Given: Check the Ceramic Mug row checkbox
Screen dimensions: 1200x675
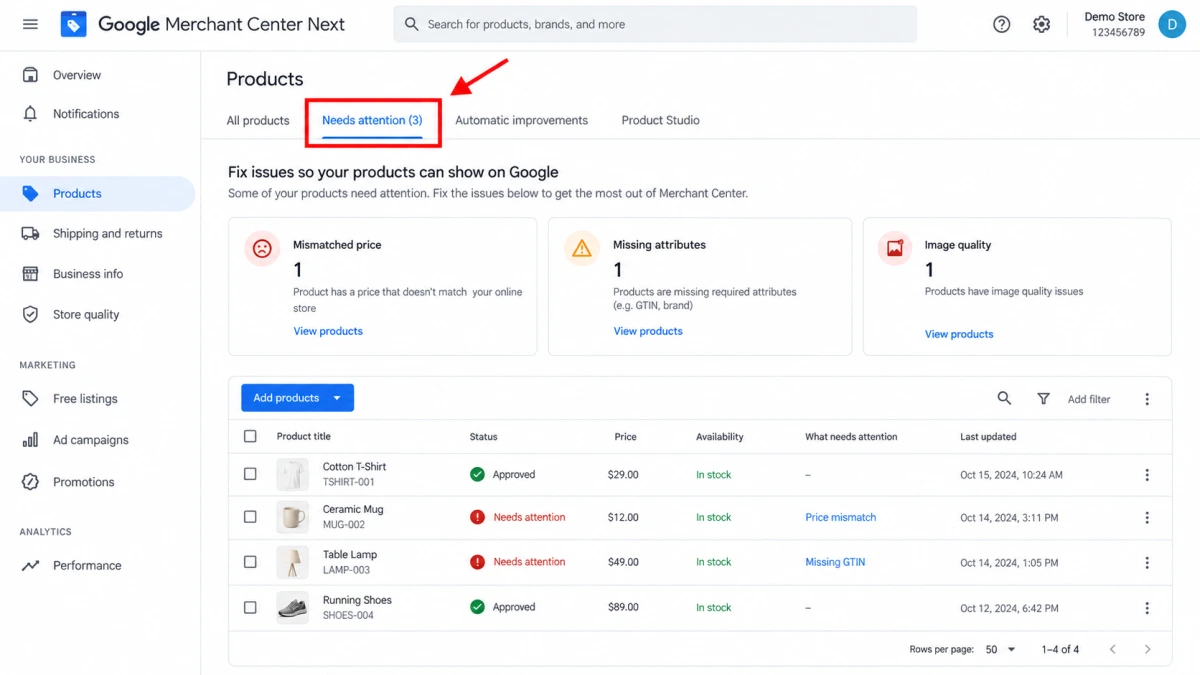Looking at the screenshot, I should [250, 517].
